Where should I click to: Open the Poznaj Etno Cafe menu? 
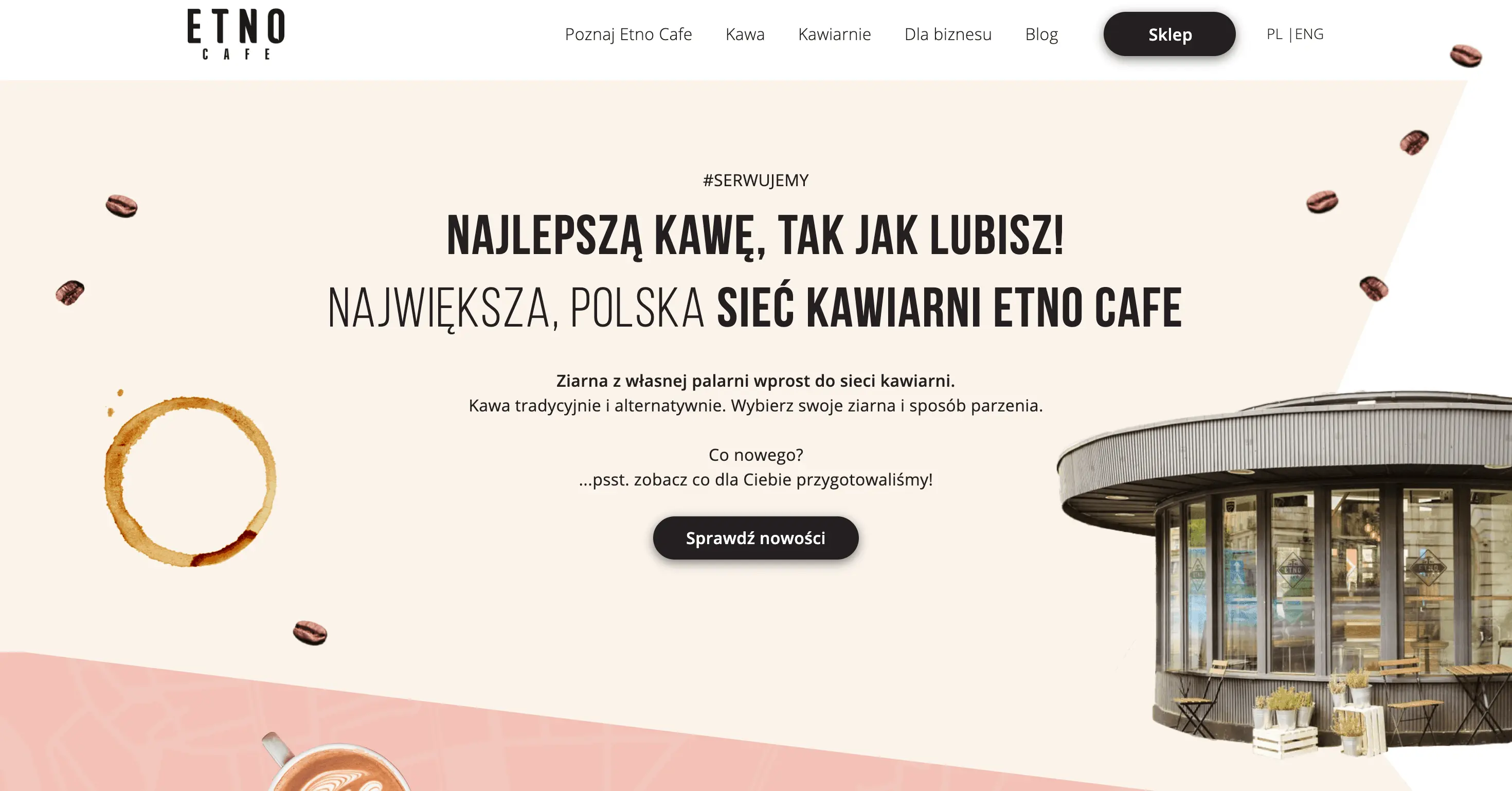click(628, 34)
